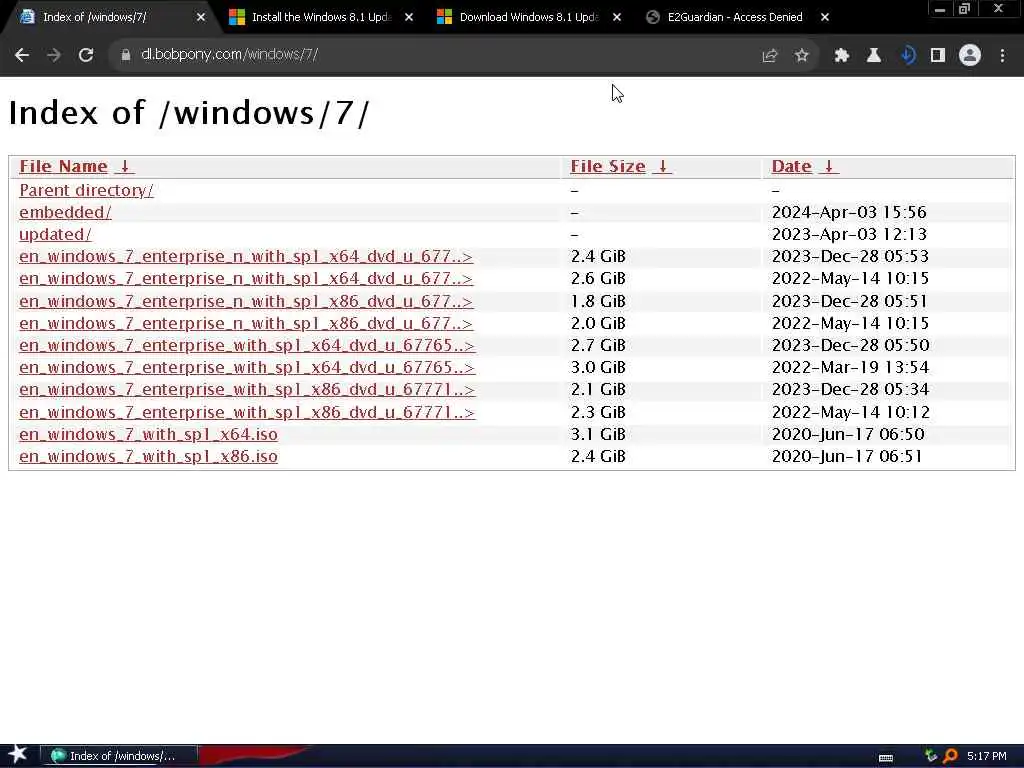The height and width of the screenshot is (768, 1024).
Task: Click the 3.1 GiB file size cell
Action: 598,435
